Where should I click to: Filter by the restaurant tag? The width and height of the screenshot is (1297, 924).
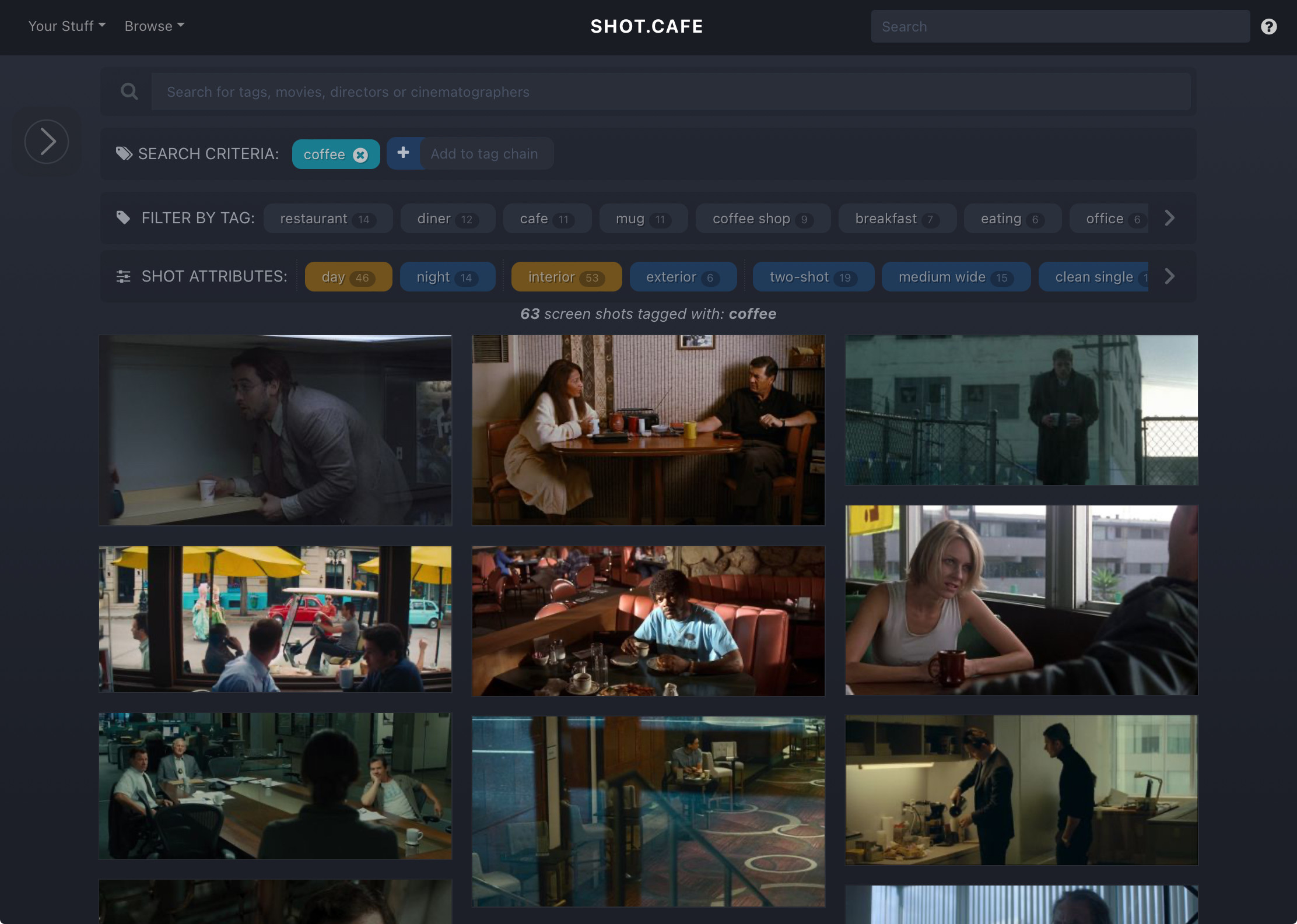point(327,219)
